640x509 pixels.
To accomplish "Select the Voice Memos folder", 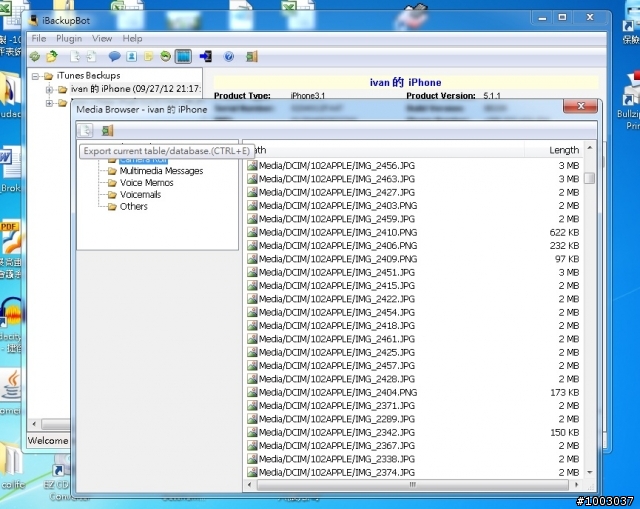I will 147,182.
